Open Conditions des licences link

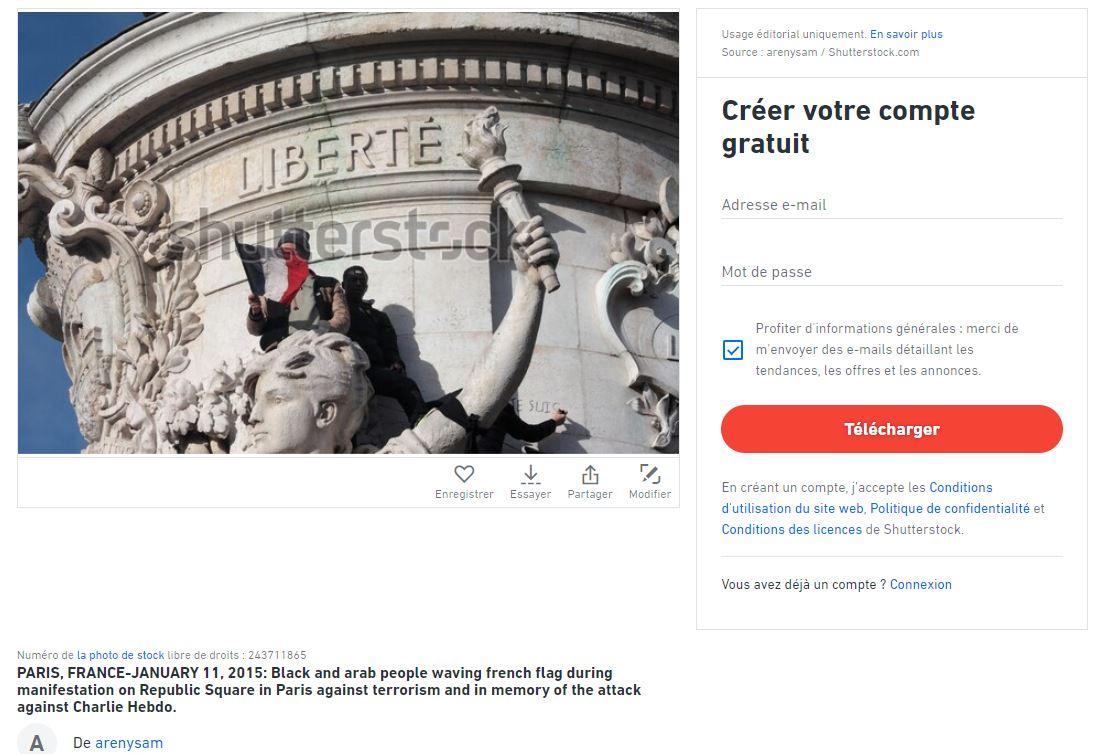click(791, 529)
